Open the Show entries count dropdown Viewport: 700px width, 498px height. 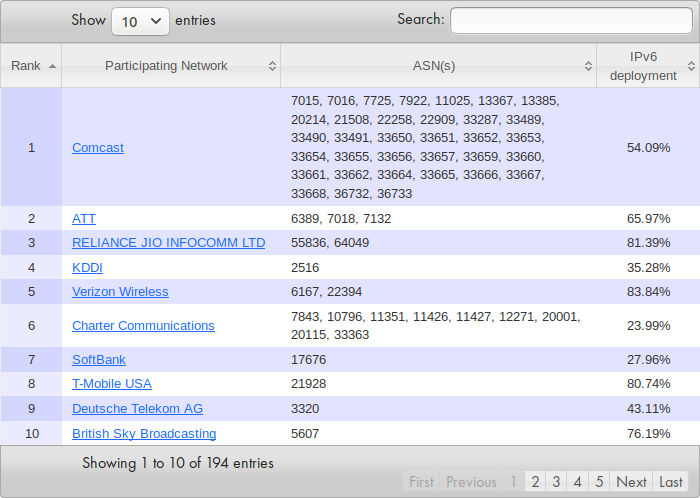pos(140,21)
